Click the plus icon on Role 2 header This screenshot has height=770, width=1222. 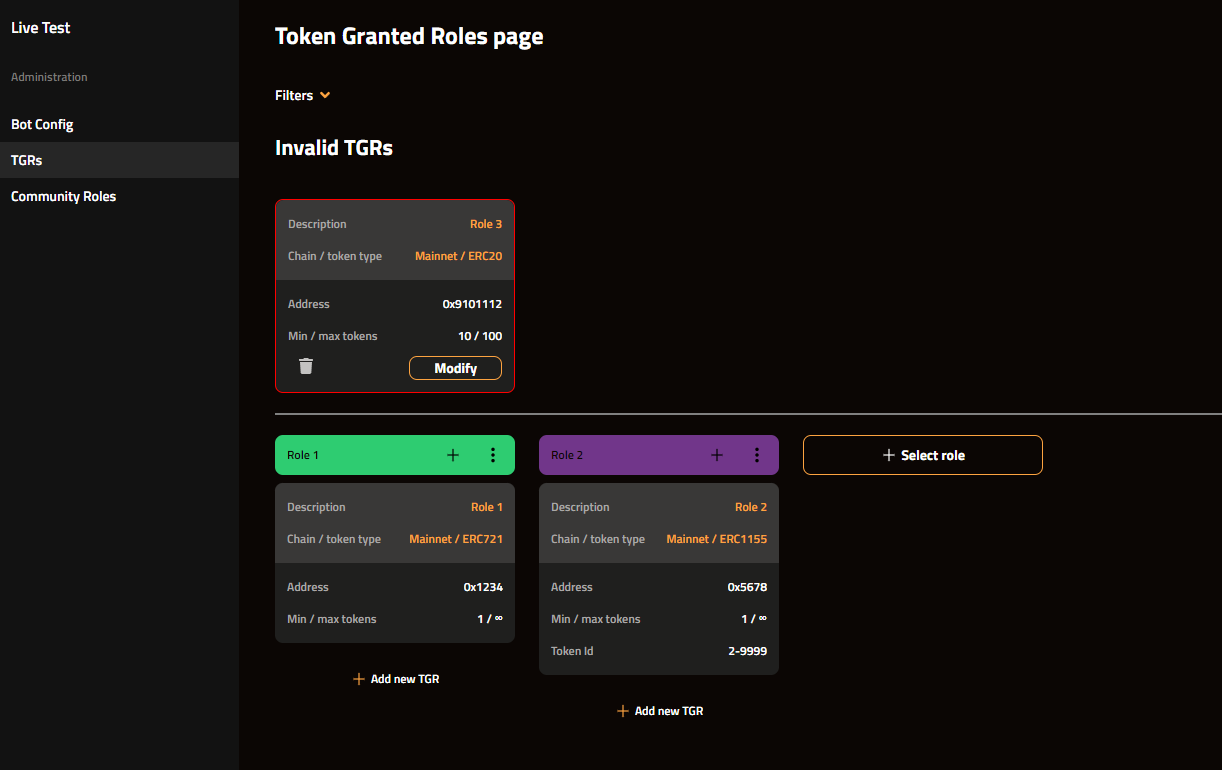717,455
